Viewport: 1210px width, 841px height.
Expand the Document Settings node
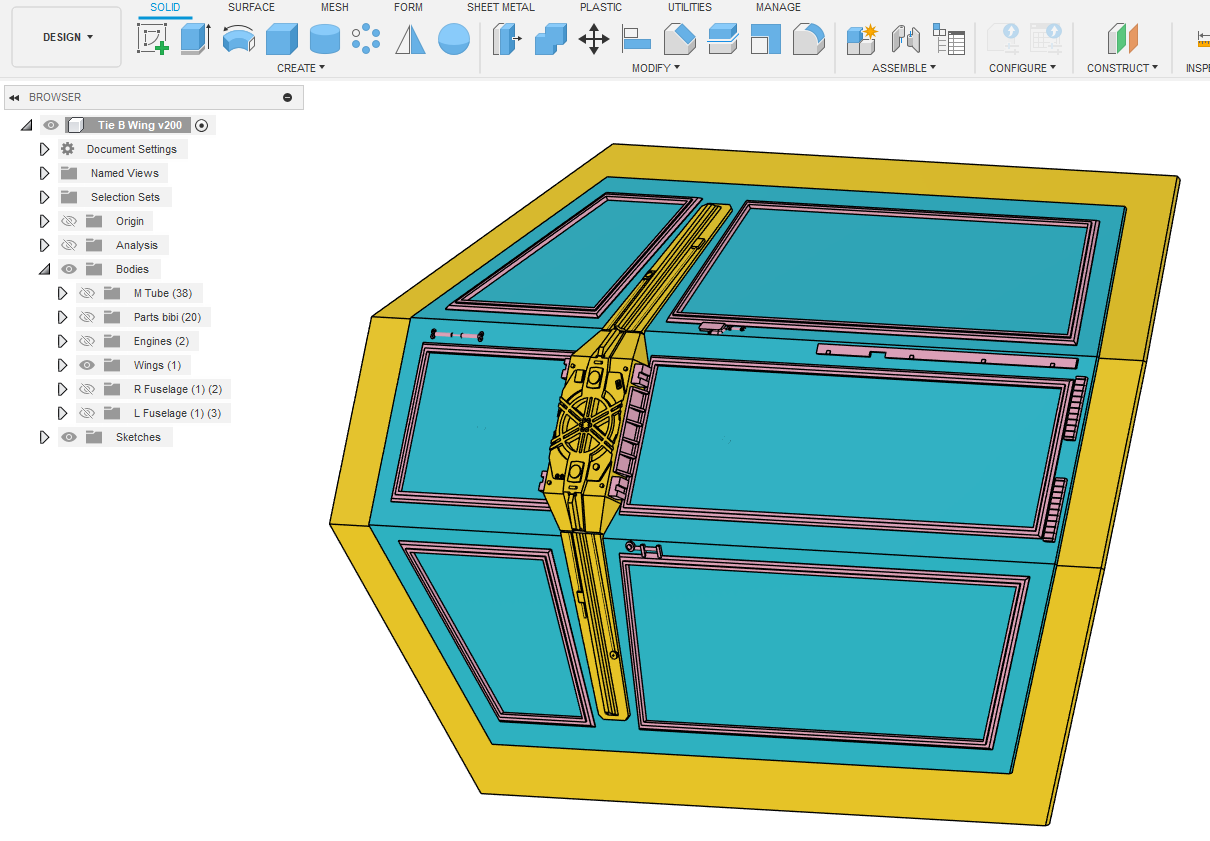(x=44, y=149)
